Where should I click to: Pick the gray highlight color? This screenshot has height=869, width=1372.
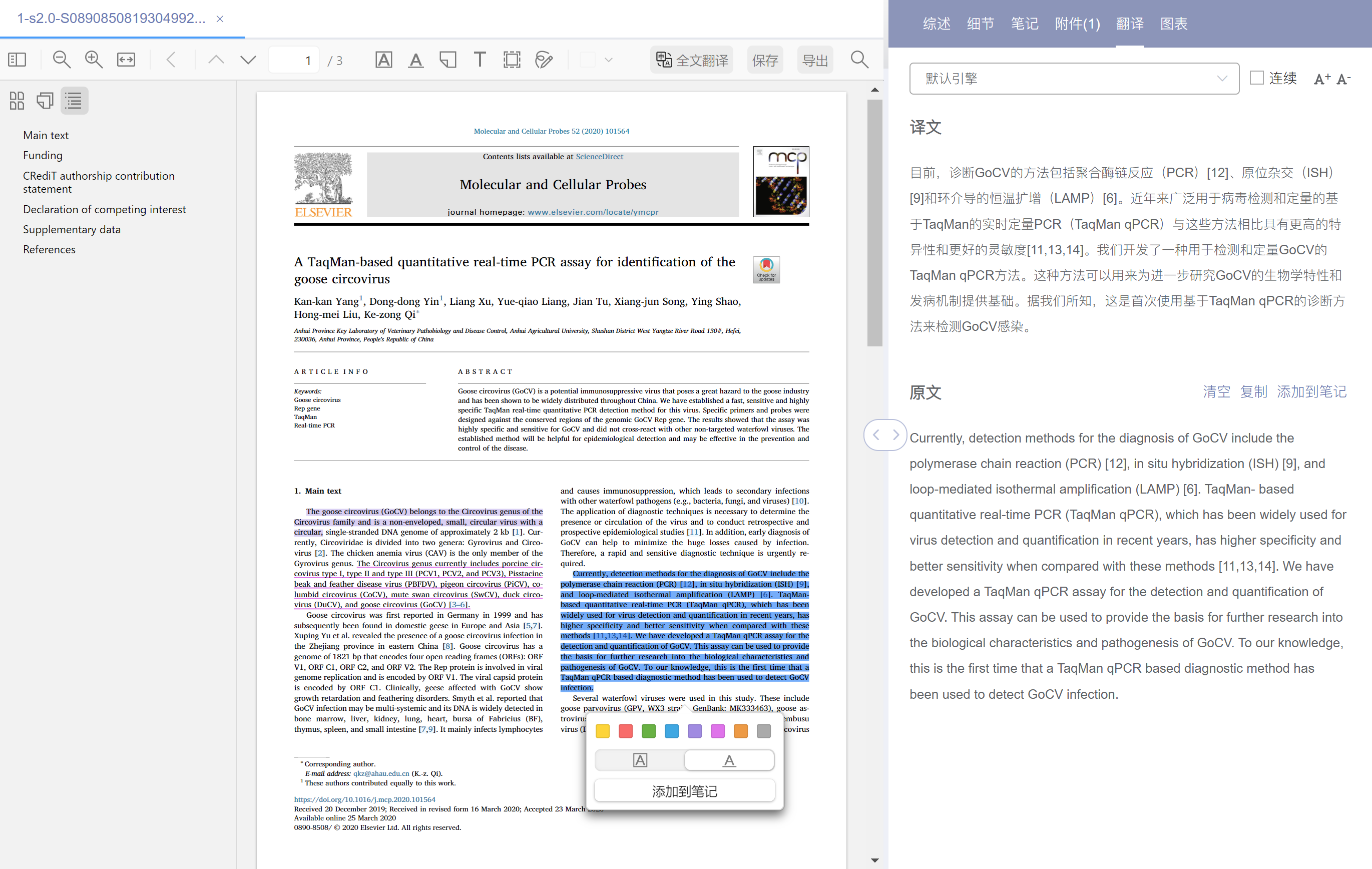763,730
